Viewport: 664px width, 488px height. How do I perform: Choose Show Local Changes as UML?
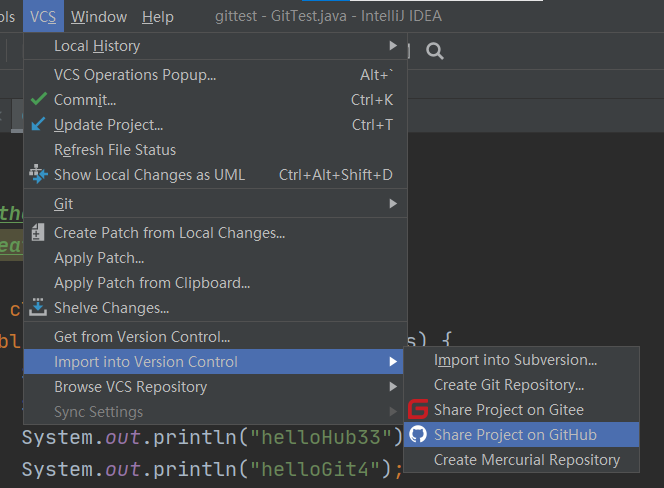point(216,175)
